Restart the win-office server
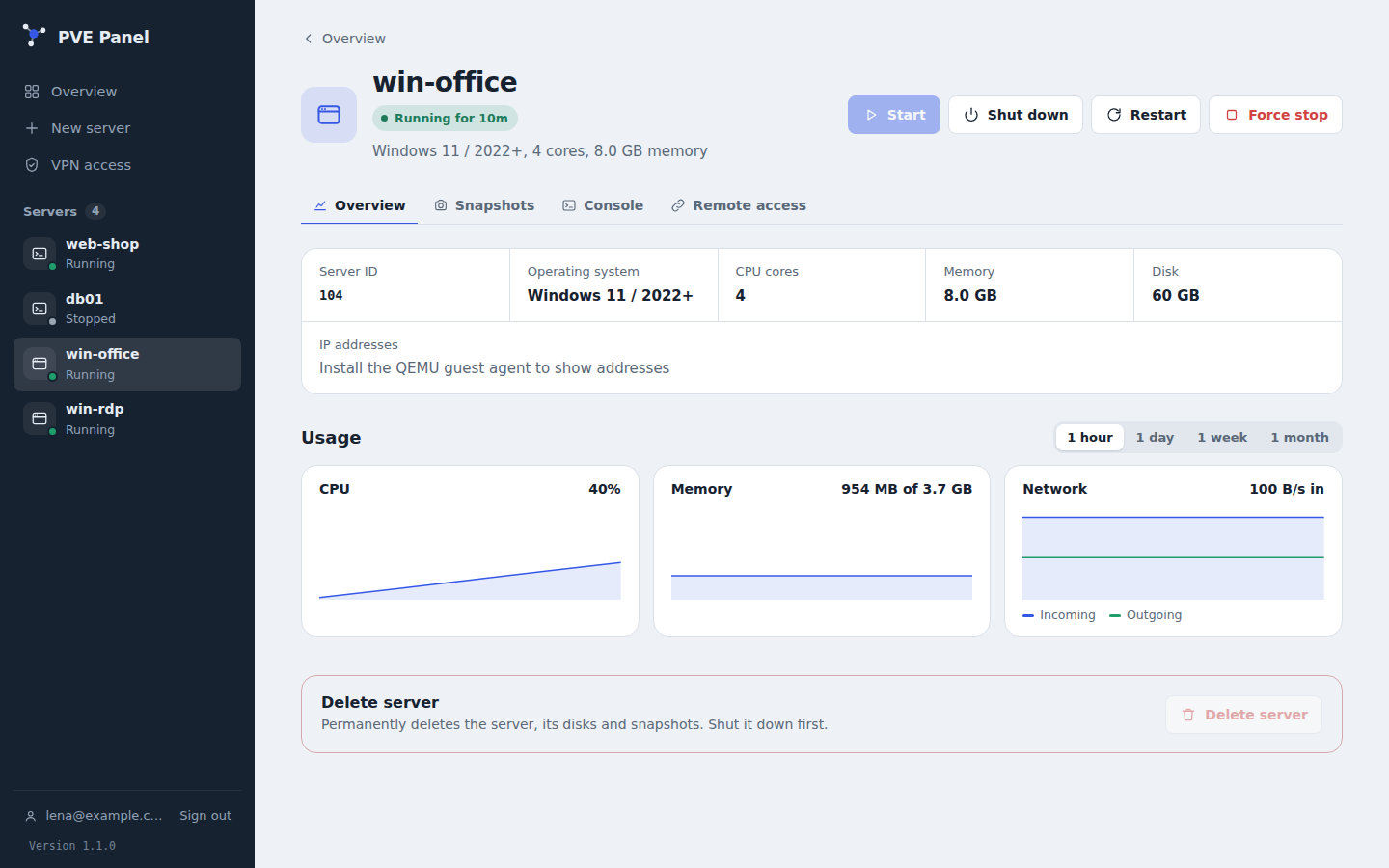Image resolution: width=1389 pixels, height=868 pixels. (1146, 115)
